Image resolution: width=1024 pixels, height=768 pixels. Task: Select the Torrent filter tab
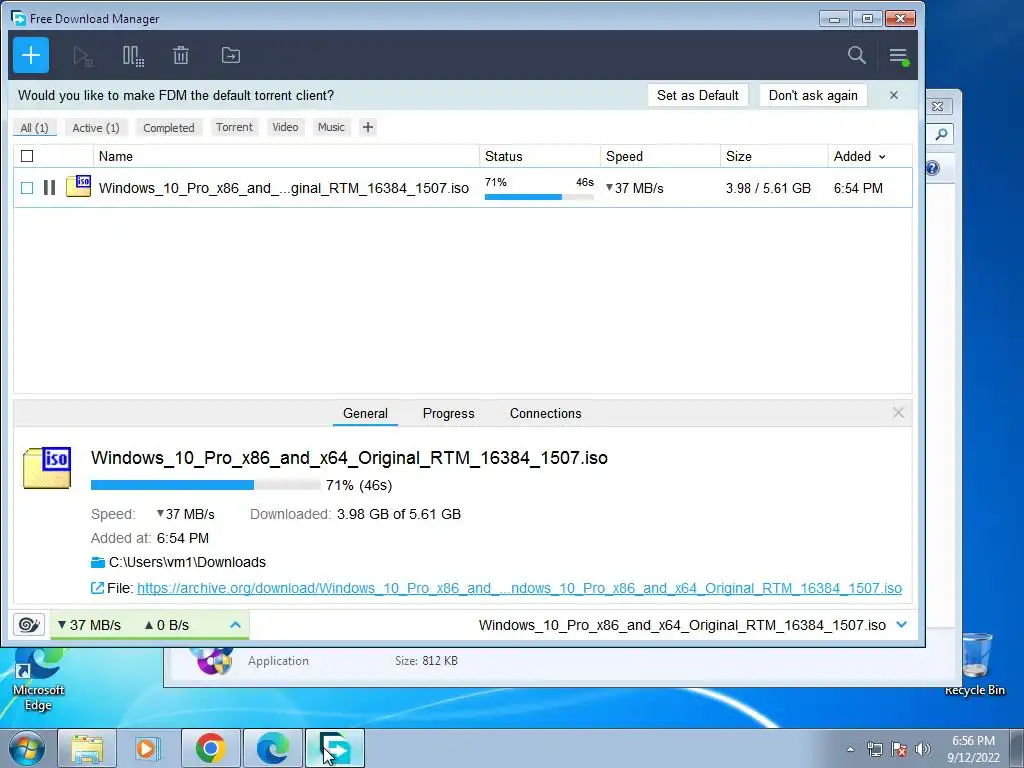tap(234, 127)
